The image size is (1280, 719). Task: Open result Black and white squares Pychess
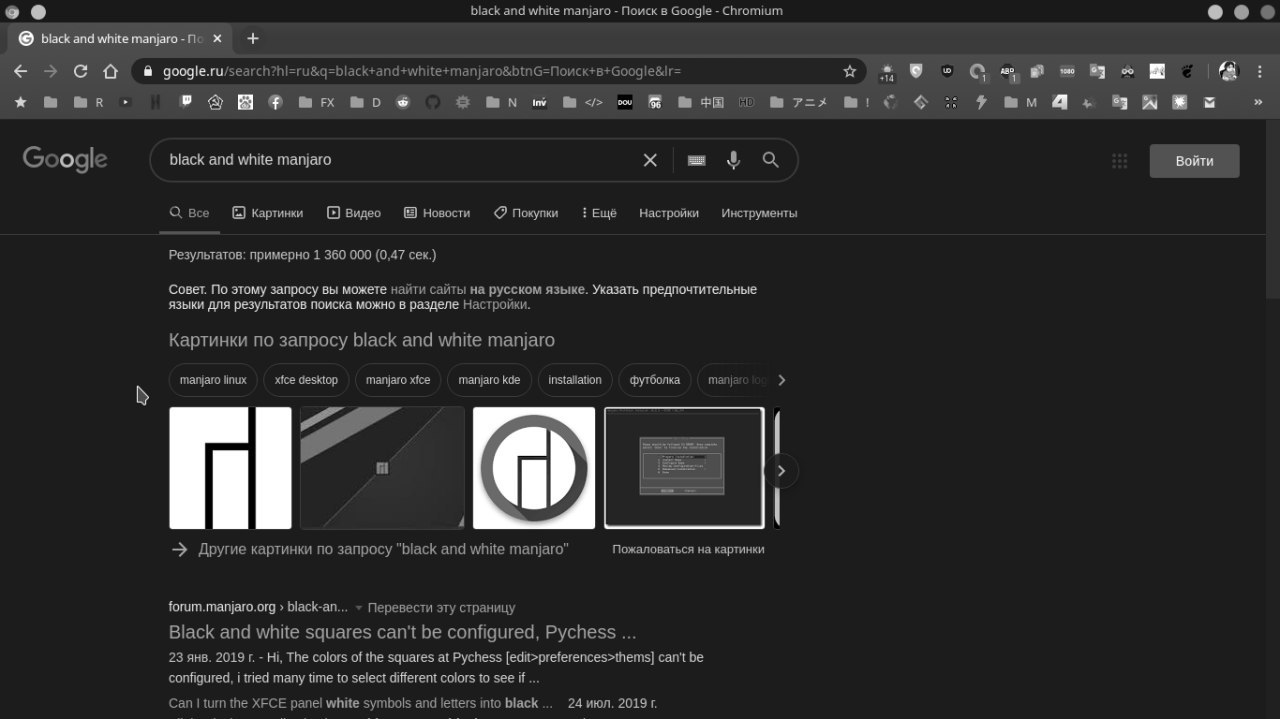coord(402,632)
